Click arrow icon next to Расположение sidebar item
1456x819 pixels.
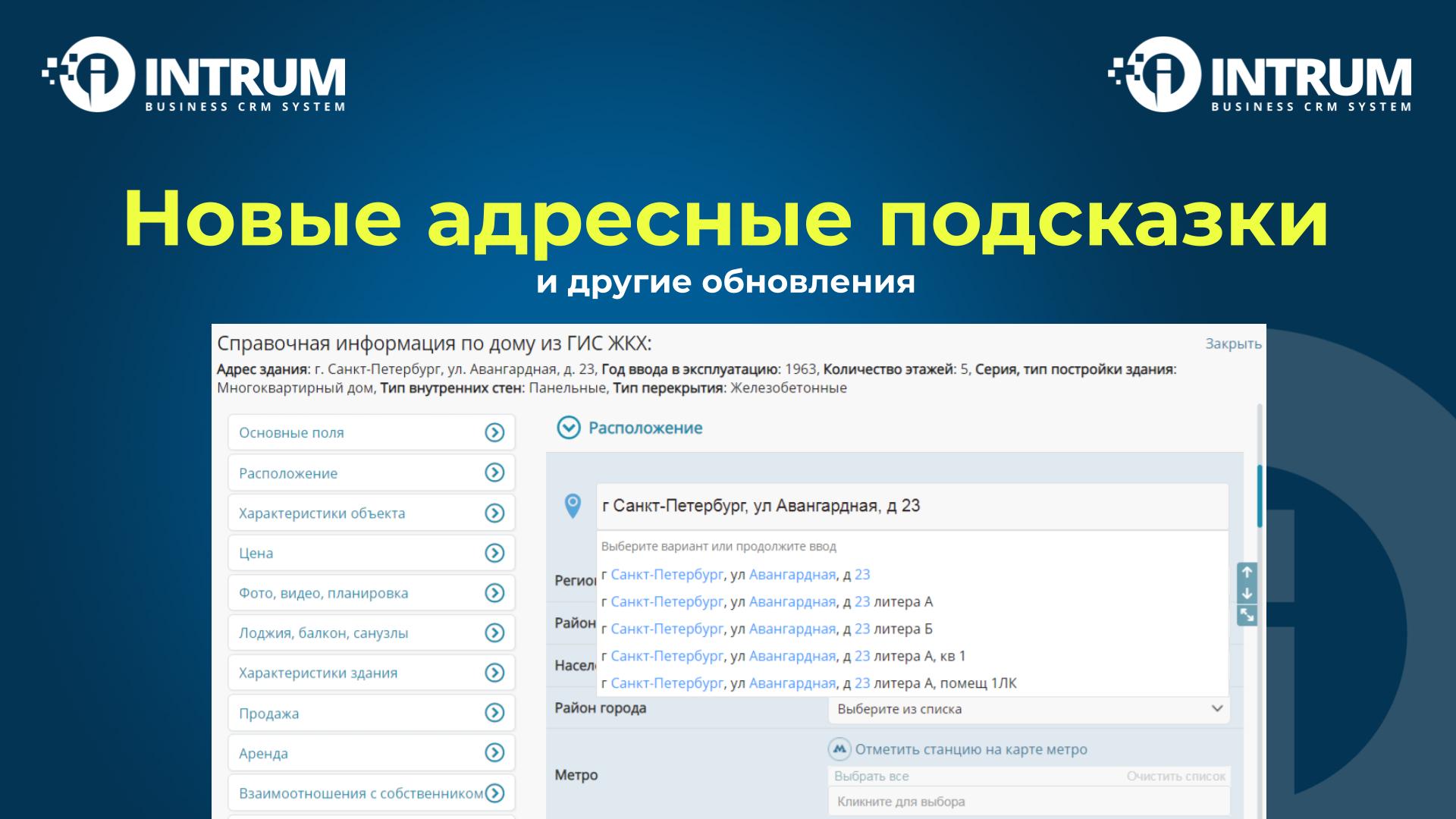(494, 472)
